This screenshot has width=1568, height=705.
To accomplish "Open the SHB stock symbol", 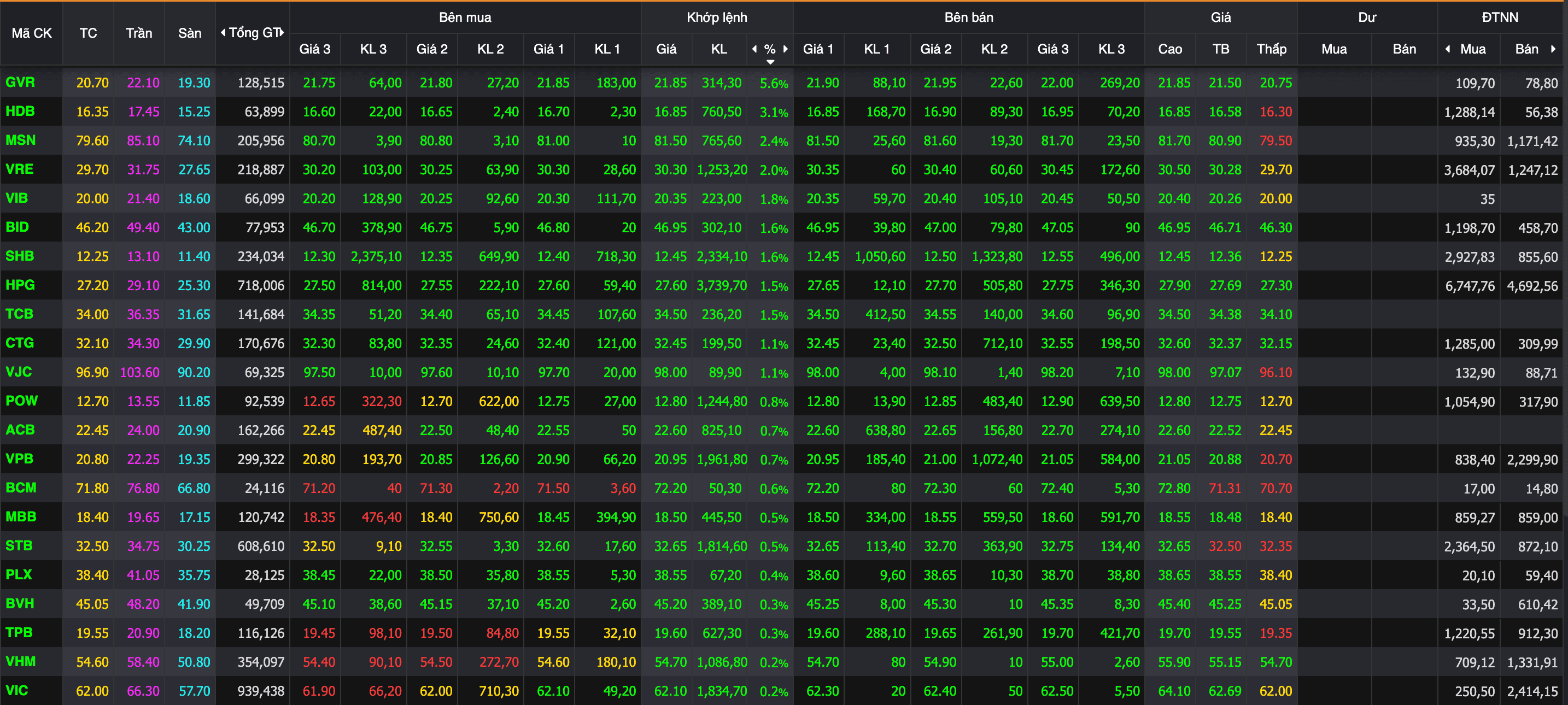I will coord(20,256).
